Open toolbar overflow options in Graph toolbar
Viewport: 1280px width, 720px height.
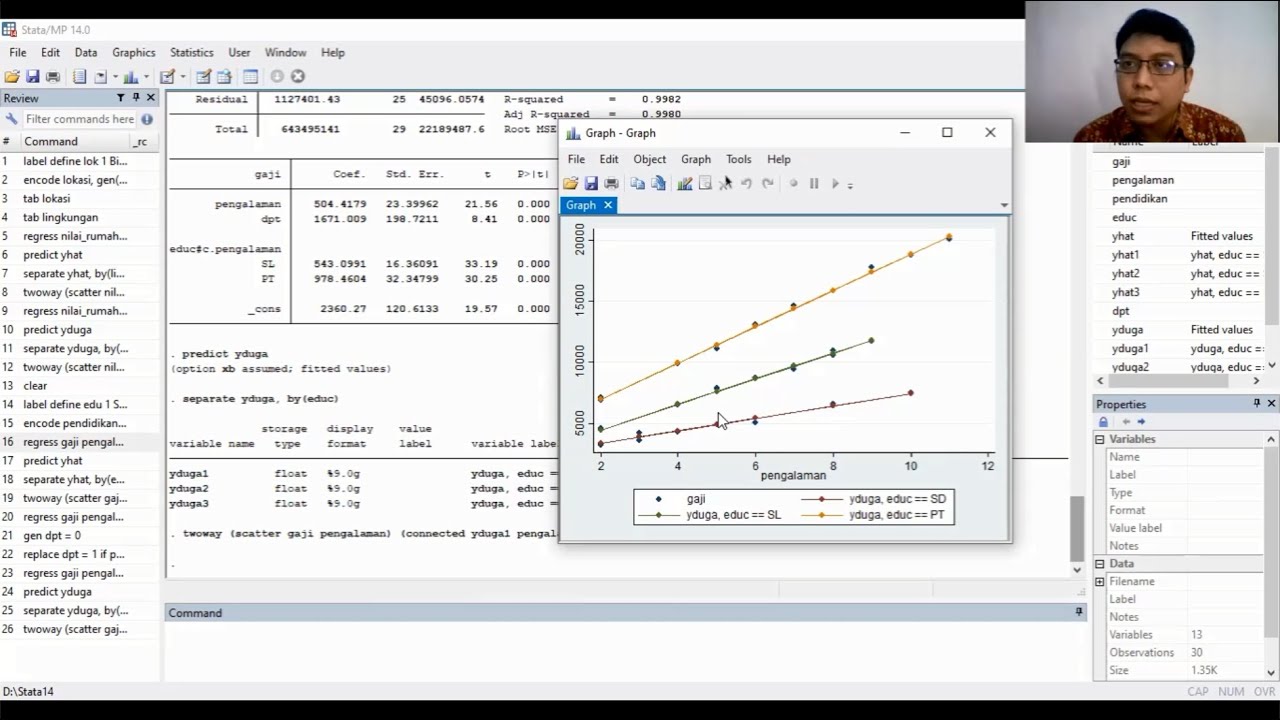coord(850,185)
